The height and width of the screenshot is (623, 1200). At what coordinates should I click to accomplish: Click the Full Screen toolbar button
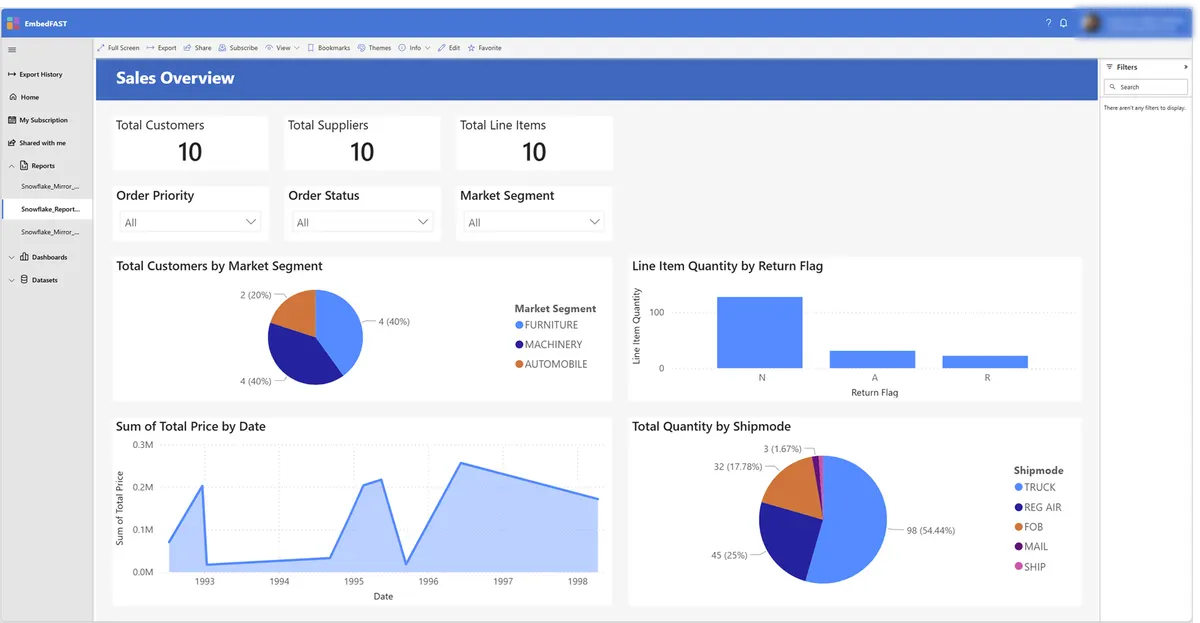click(x=119, y=48)
